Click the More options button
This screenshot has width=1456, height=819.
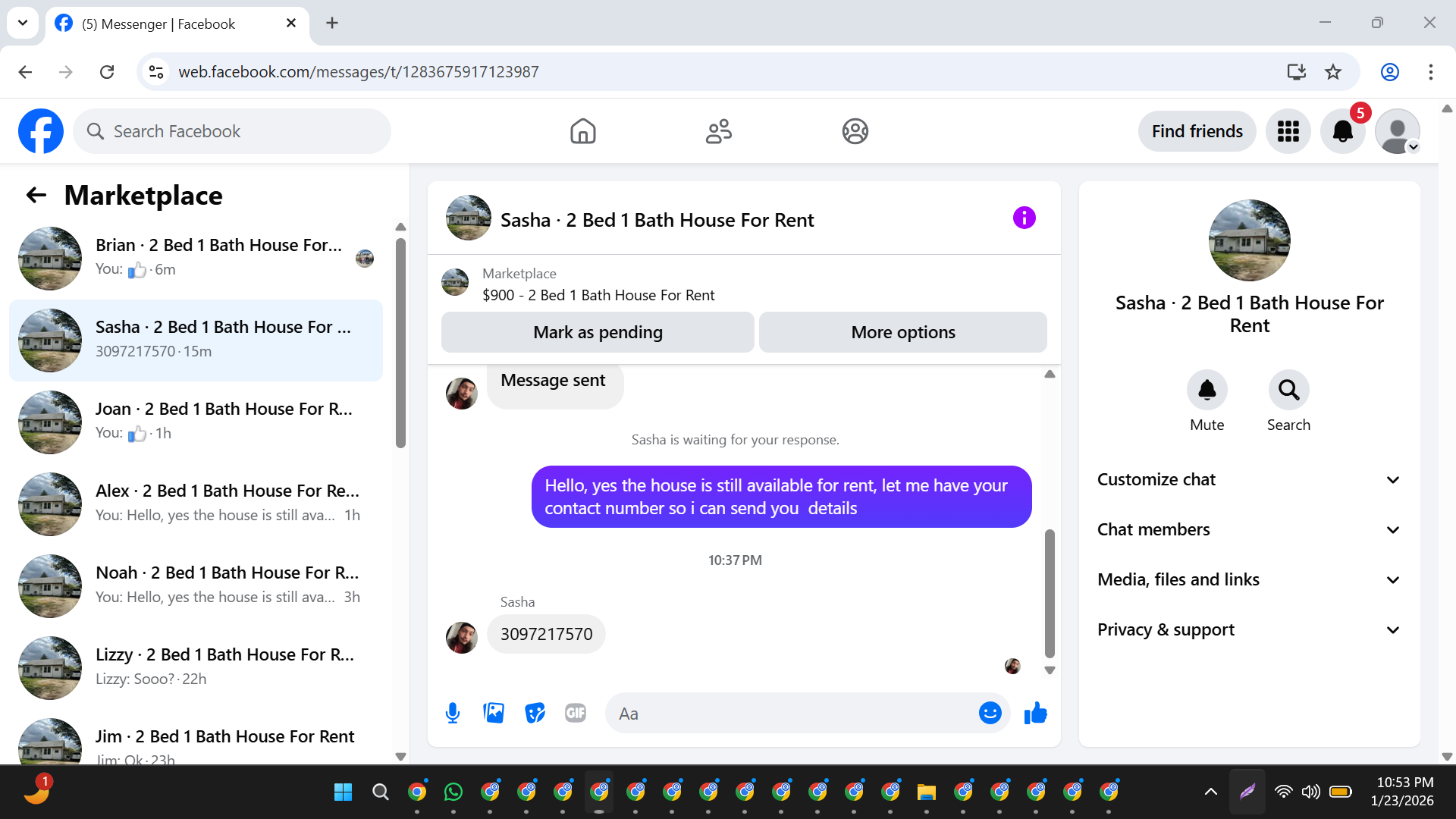902,332
